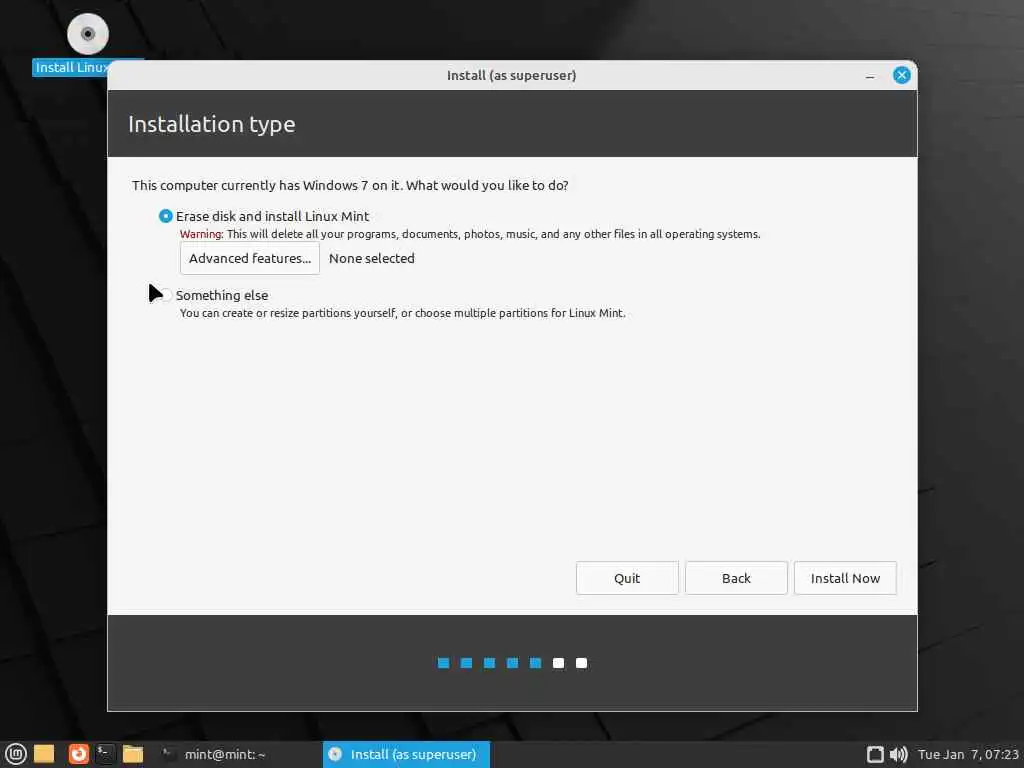Click the Install Now button
1024x768 pixels.
[x=845, y=578]
